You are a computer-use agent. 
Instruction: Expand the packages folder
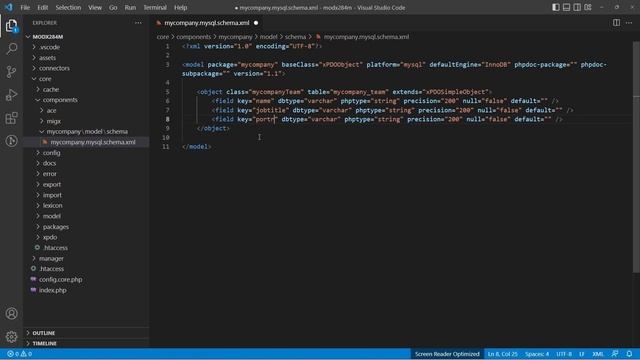click(56, 227)
